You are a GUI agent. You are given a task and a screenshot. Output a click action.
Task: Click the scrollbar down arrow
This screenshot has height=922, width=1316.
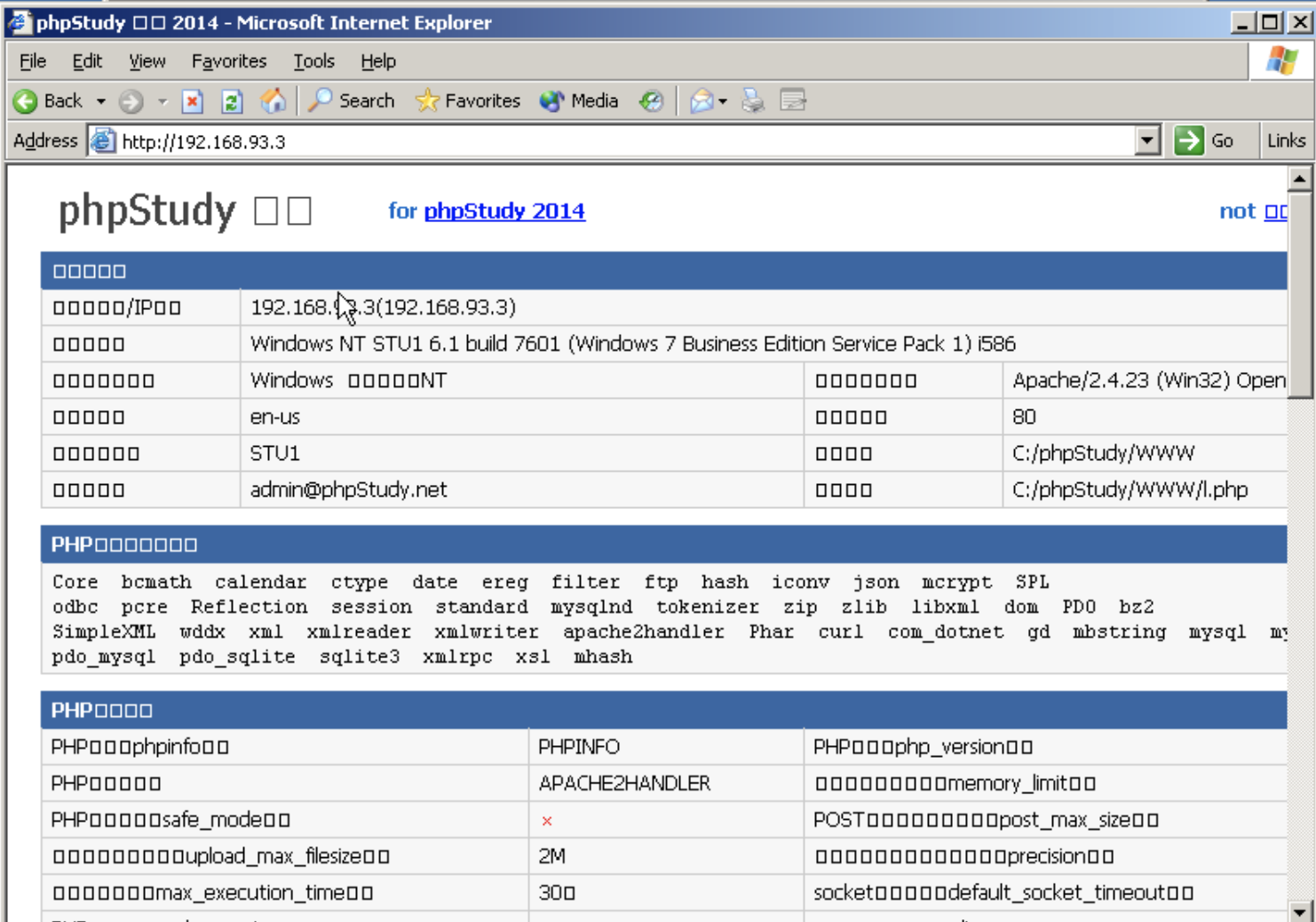tap(1299, 911)
